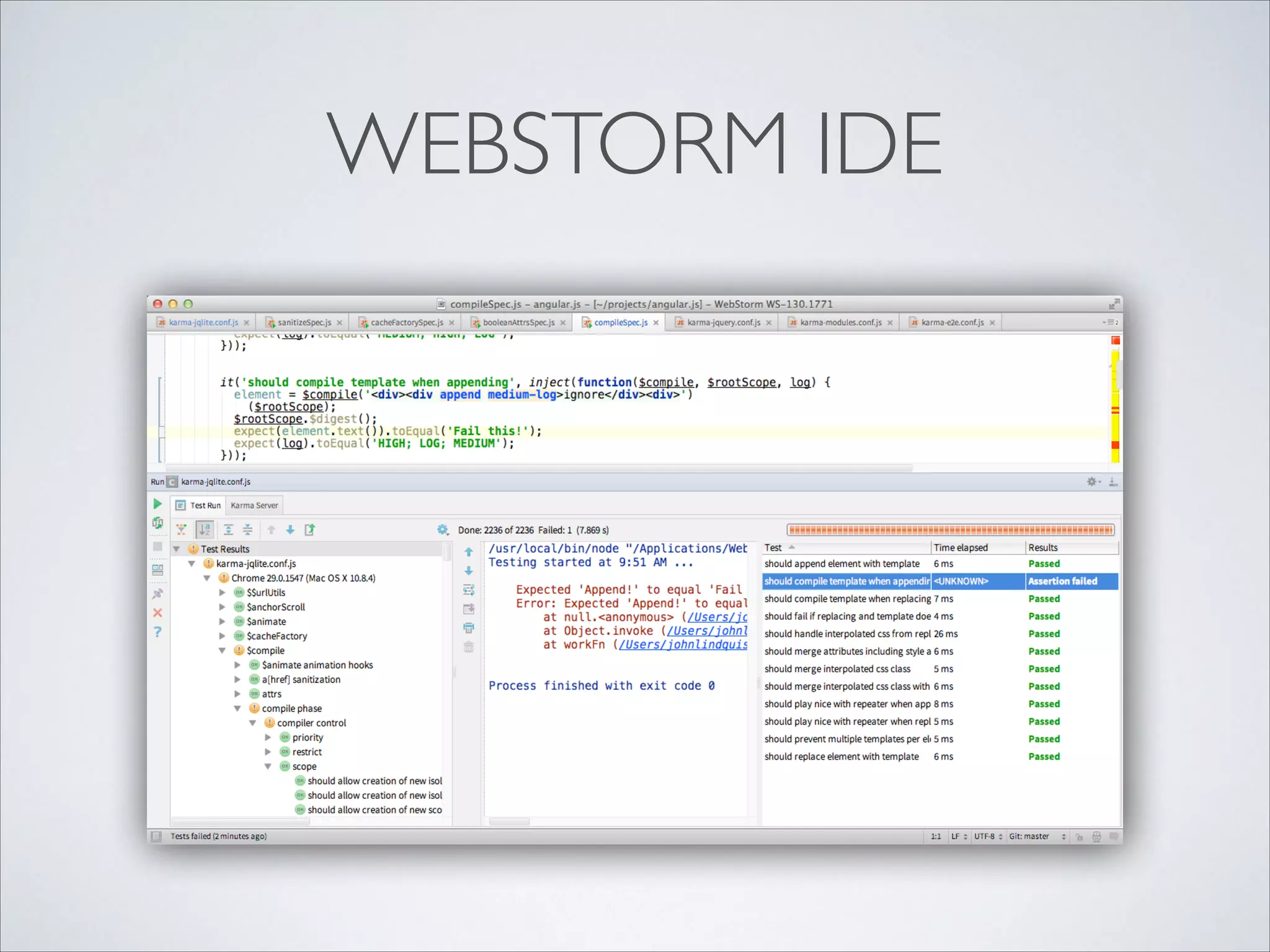
Task: Close the compileSpec.js tab
Action: coord(655,323)
